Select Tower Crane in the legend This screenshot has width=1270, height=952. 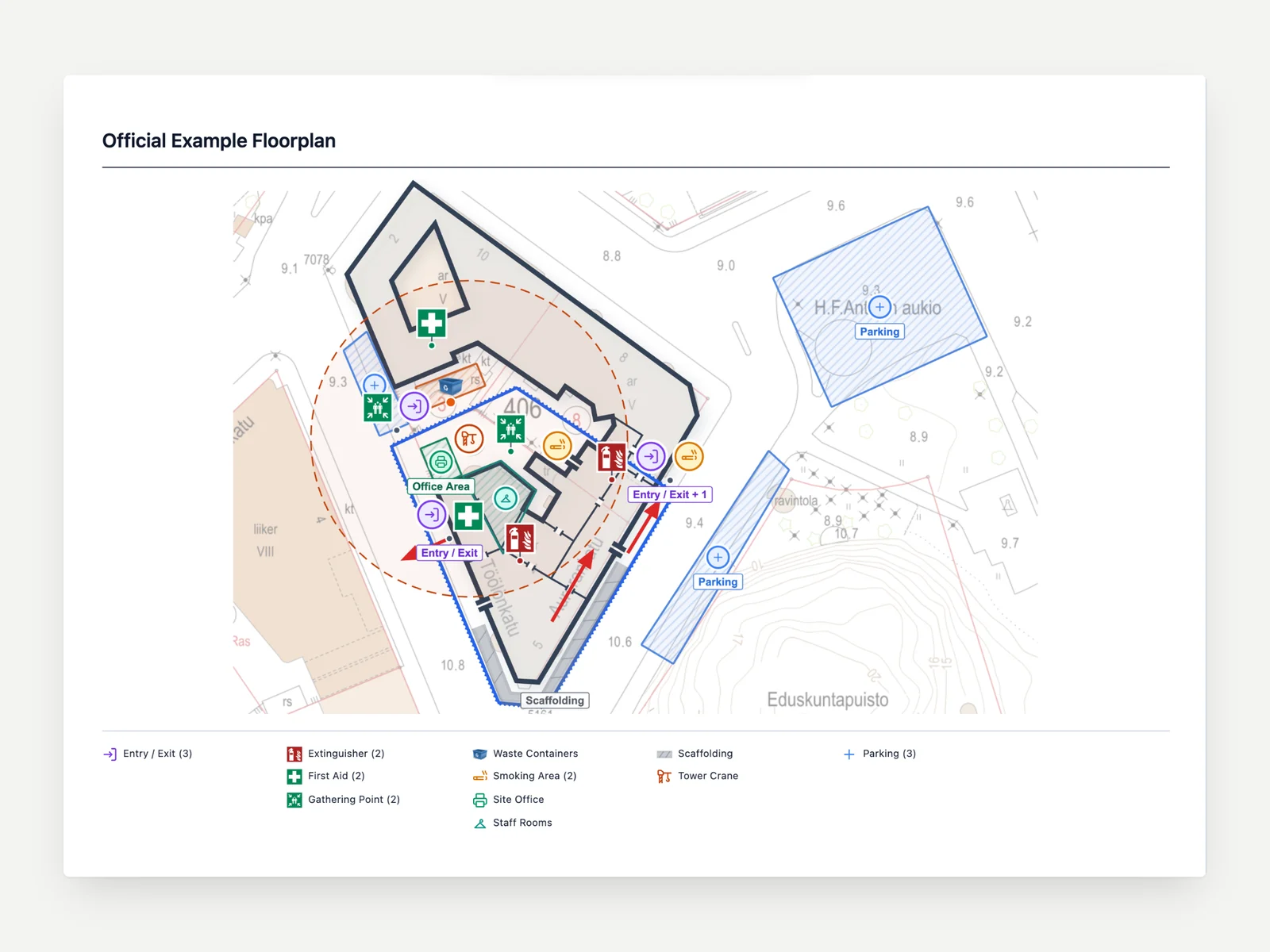698,776
